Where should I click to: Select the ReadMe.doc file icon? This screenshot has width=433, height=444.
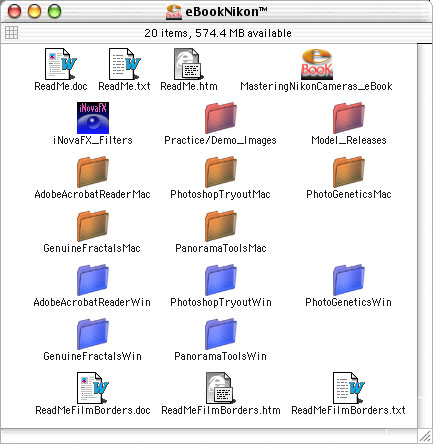[x=61, y=64]
